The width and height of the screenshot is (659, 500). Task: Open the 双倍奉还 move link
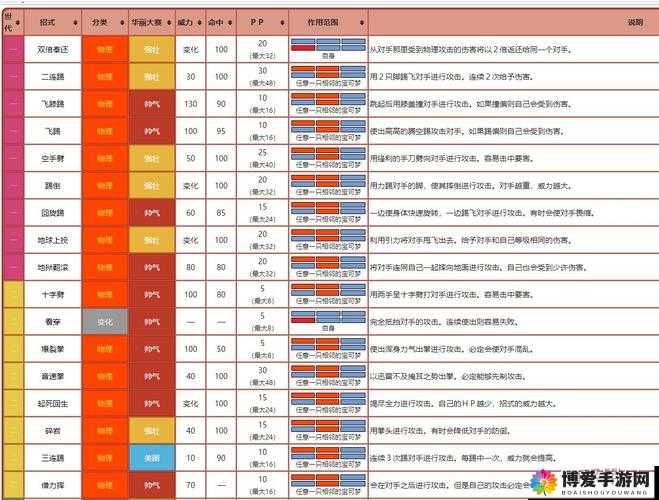point(53,50)
